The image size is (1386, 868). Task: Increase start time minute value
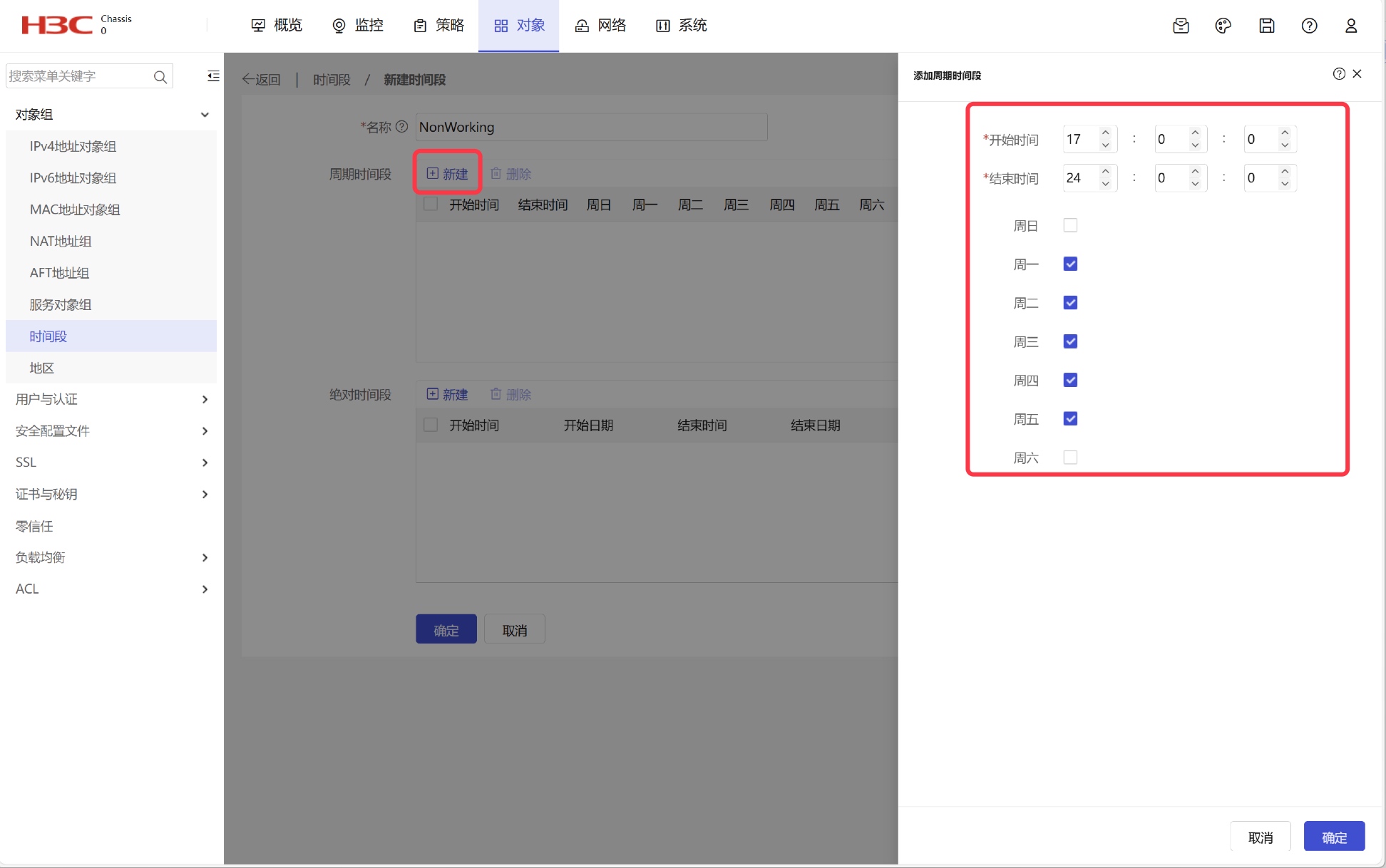[x=1195, y=133]
